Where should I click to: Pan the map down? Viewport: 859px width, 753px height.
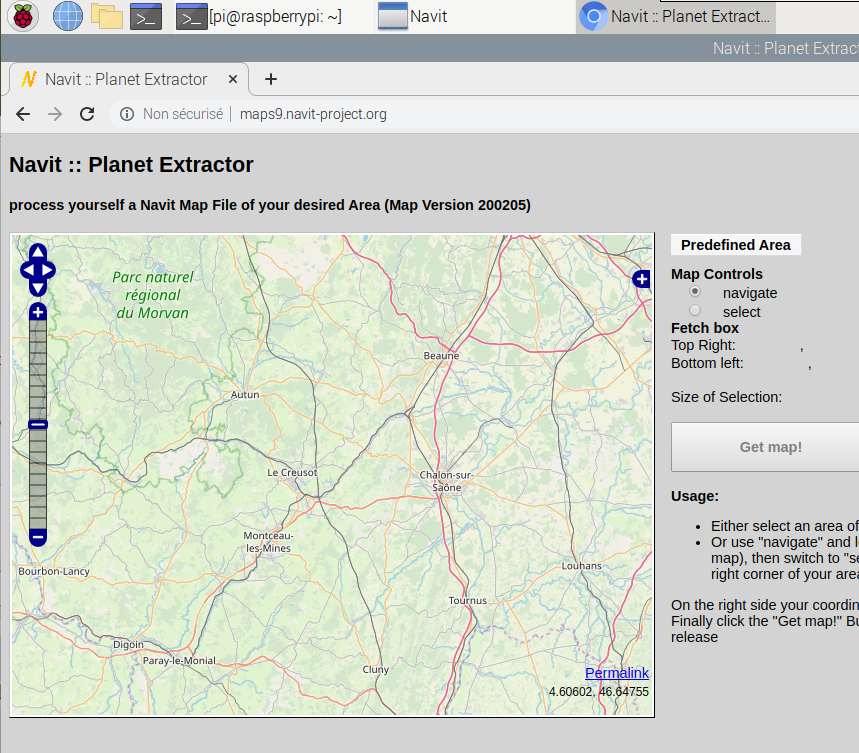[x=38, y=288]
